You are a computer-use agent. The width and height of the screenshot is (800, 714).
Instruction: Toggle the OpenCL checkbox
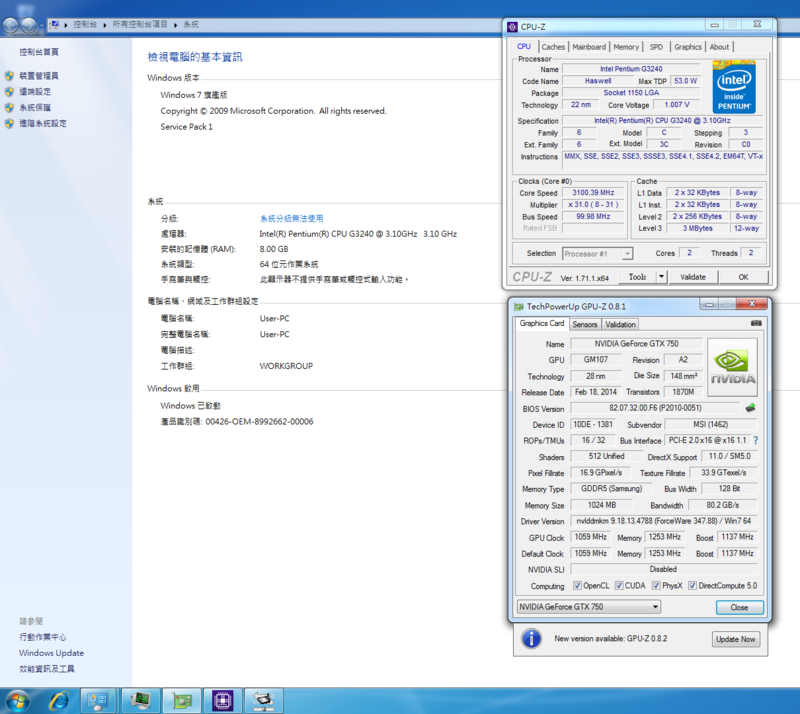(x=577, y=585)
